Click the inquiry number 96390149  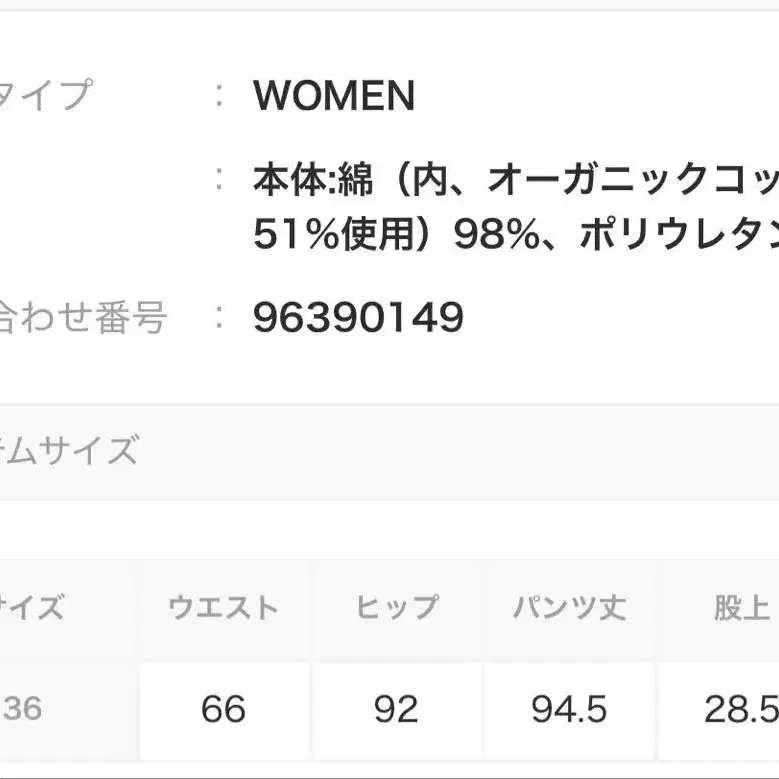pos(358,318)
